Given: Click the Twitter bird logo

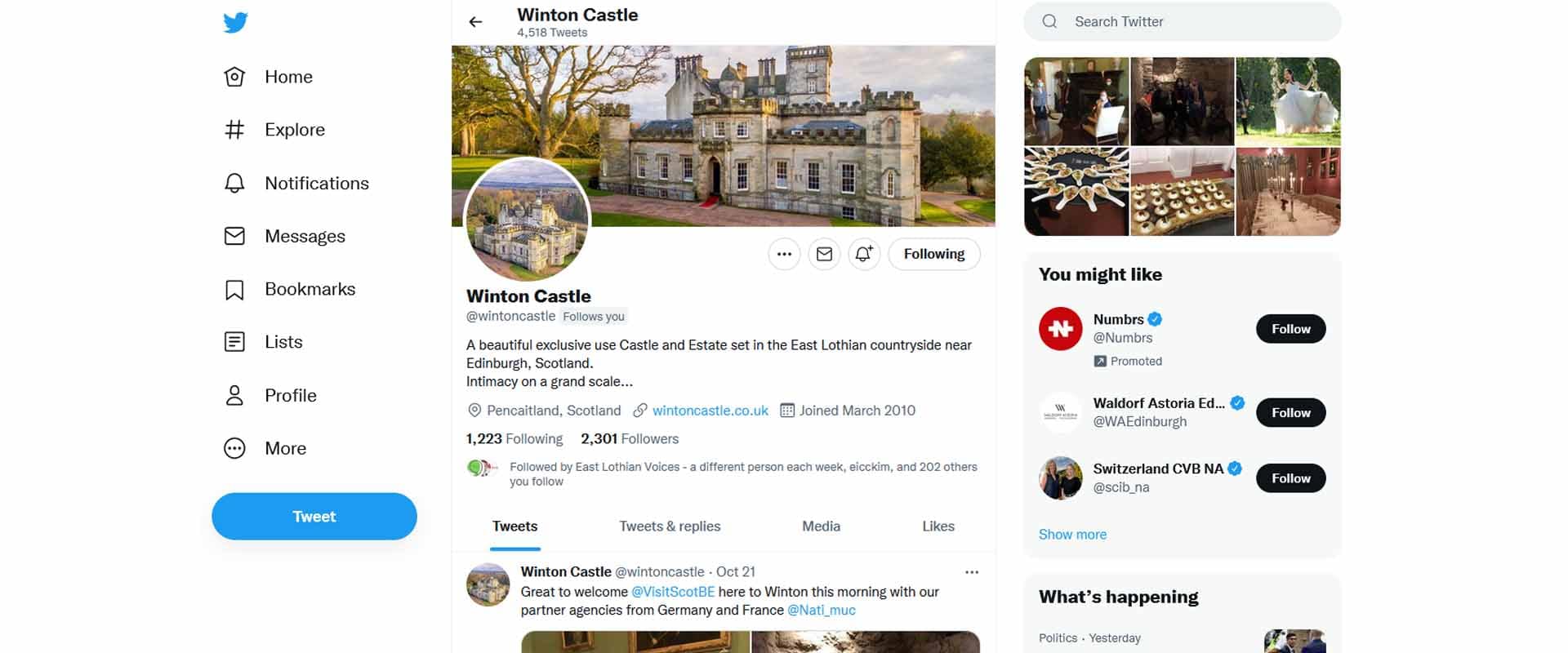Looking at the screenshot, I should tap(235, 22).
